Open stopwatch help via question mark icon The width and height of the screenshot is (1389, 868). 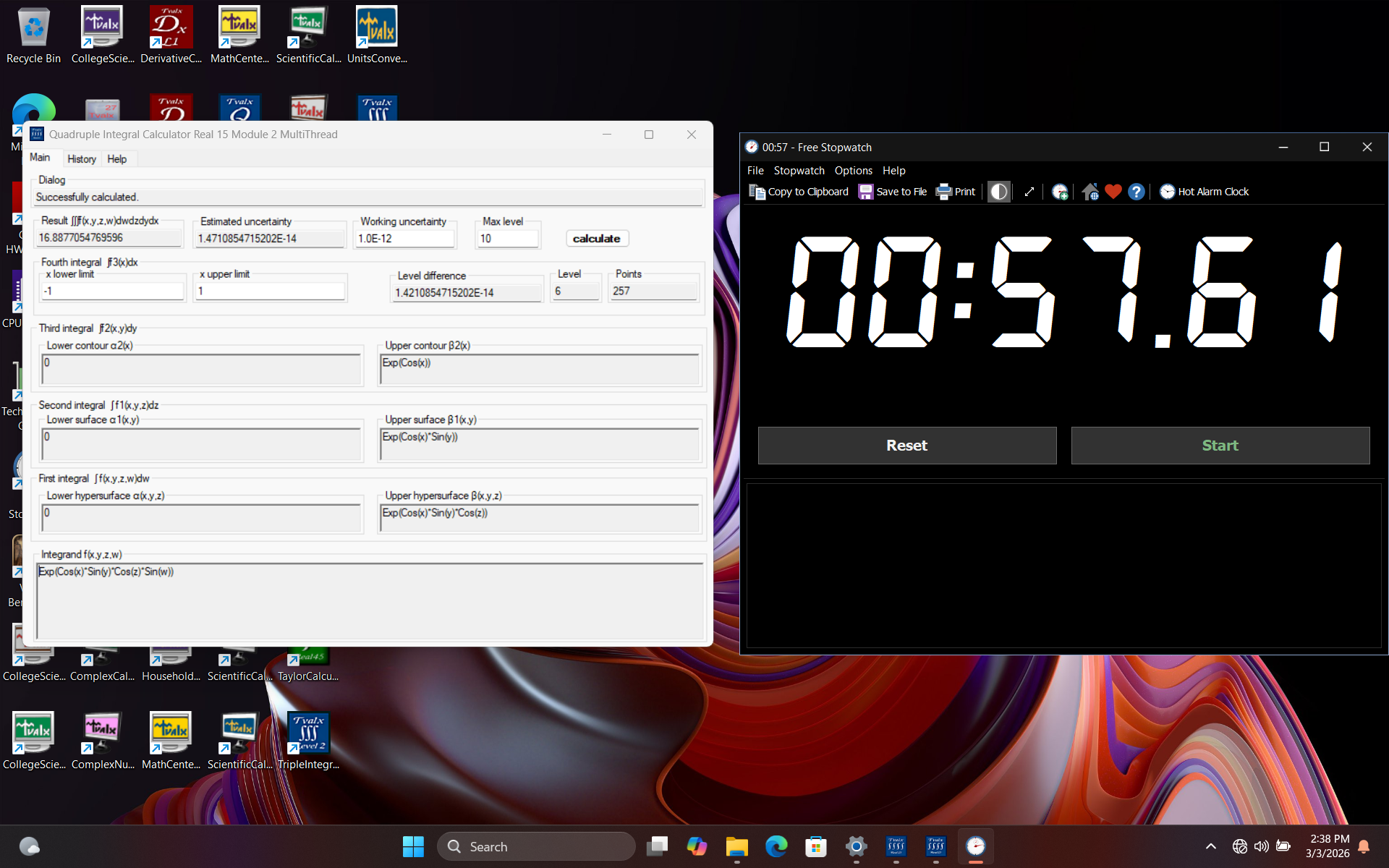pos(1136,192)
